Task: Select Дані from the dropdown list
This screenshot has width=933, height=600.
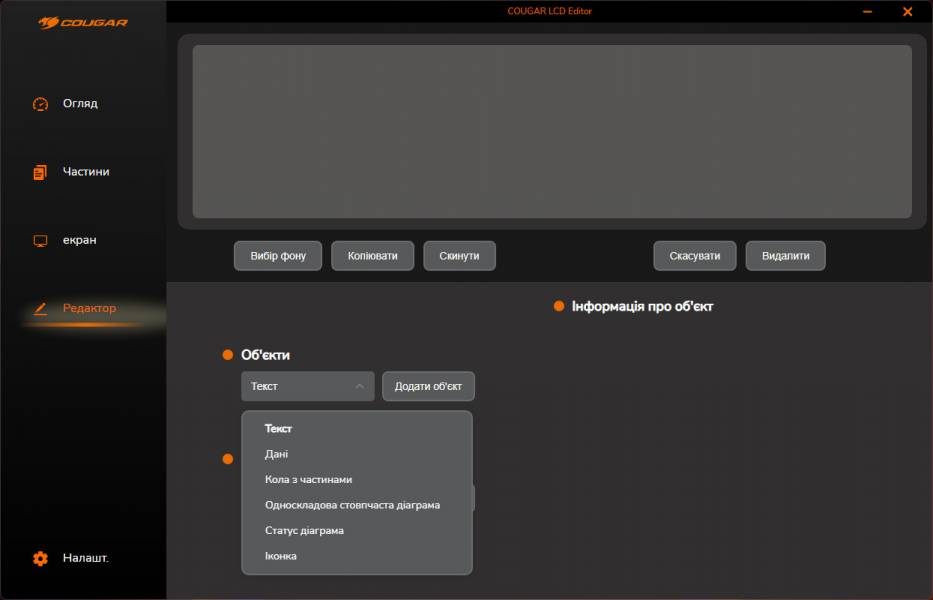Action: coord(277,454)
